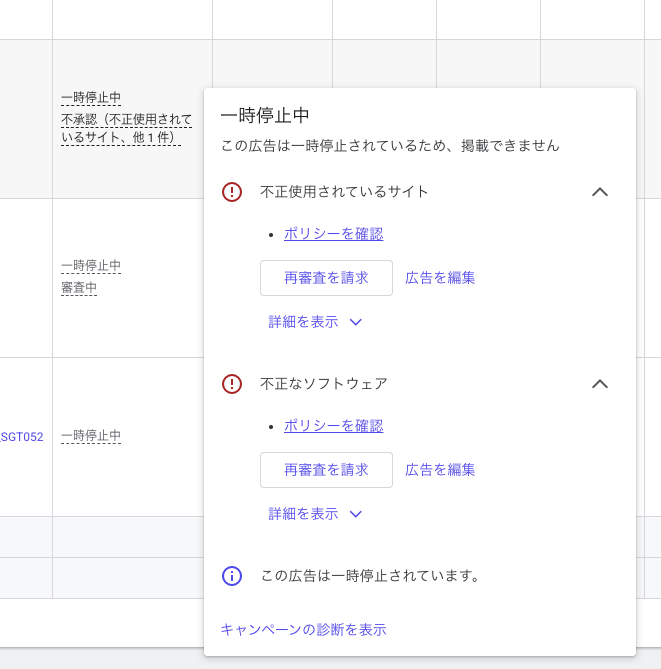Click 審査中 status in the table
661x669 pixels.
(79, 288)
